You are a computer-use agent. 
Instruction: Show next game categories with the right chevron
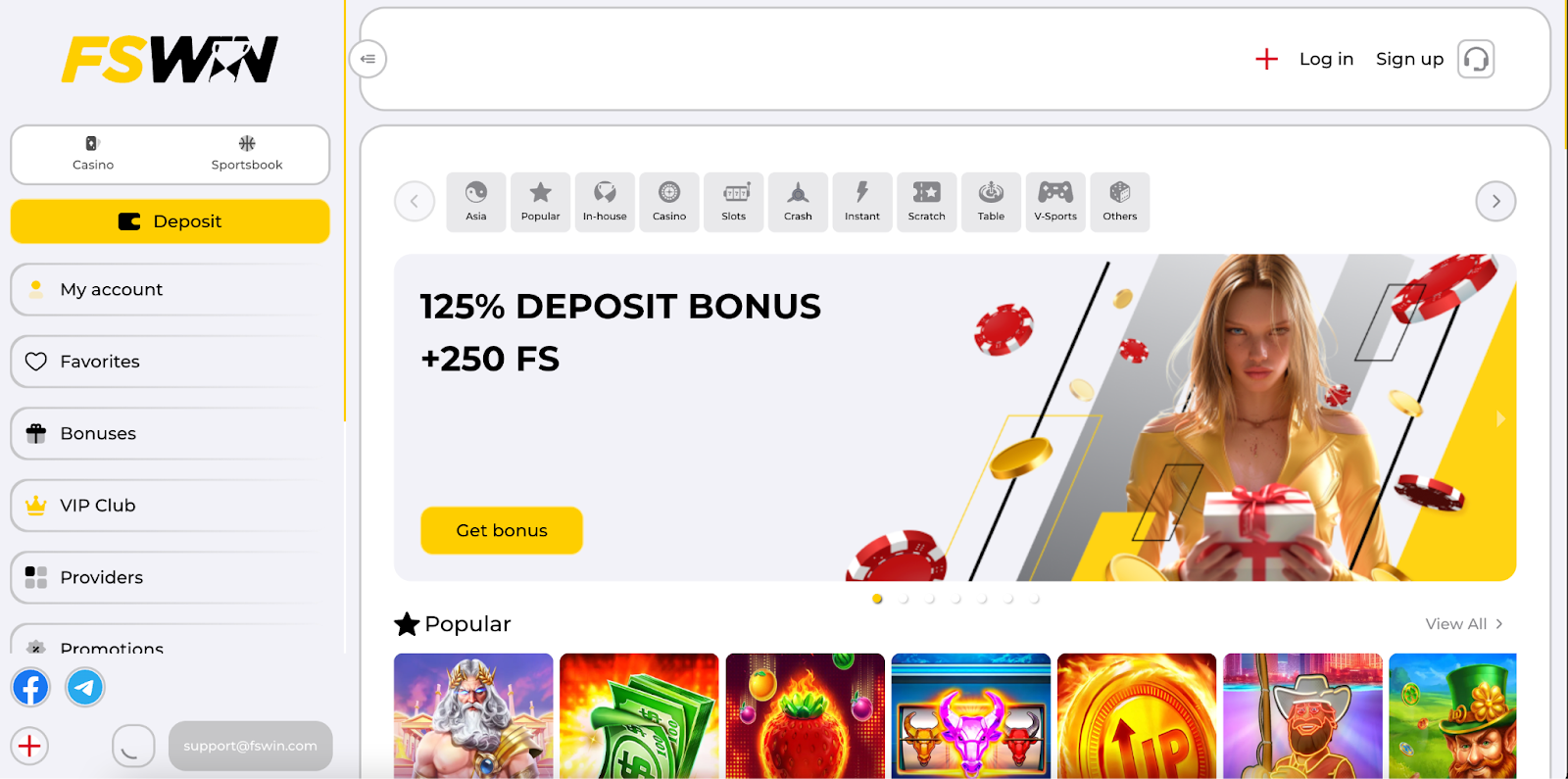[1495, 201]
